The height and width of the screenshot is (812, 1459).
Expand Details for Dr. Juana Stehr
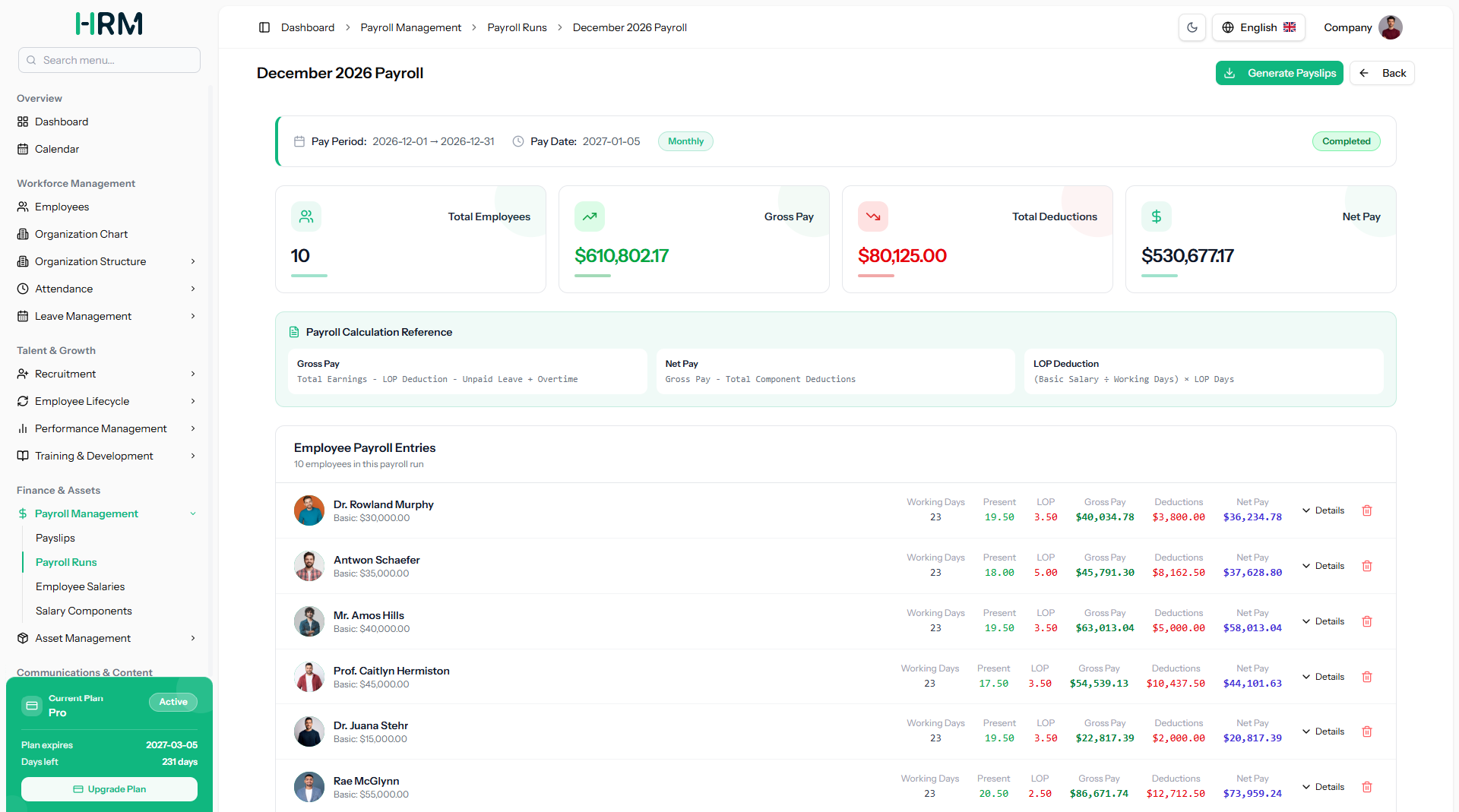(x=1323, y=731)
